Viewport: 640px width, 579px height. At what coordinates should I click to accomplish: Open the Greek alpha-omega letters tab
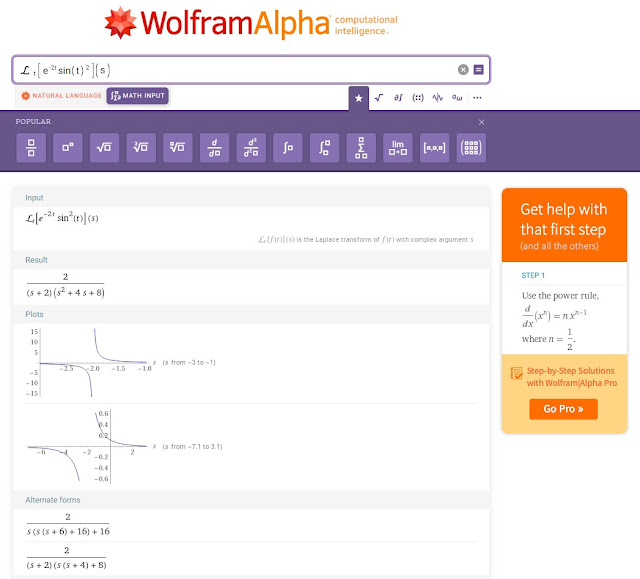tap(457, 98)
